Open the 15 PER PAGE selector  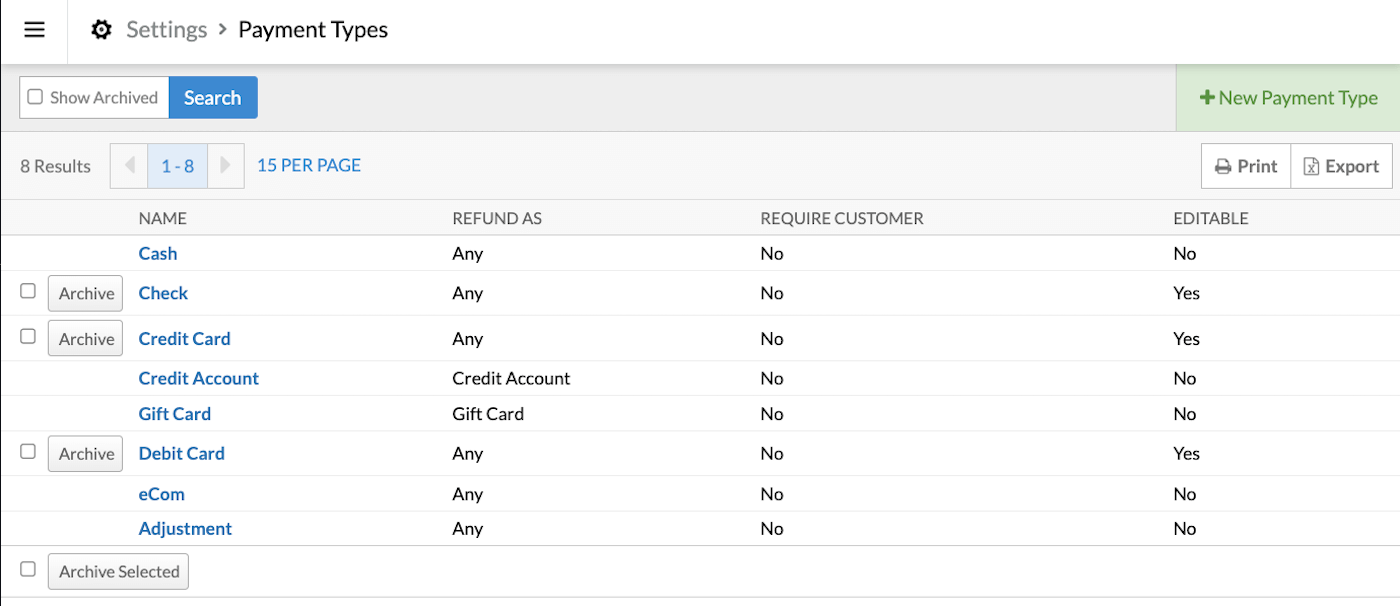coord(308,164)
